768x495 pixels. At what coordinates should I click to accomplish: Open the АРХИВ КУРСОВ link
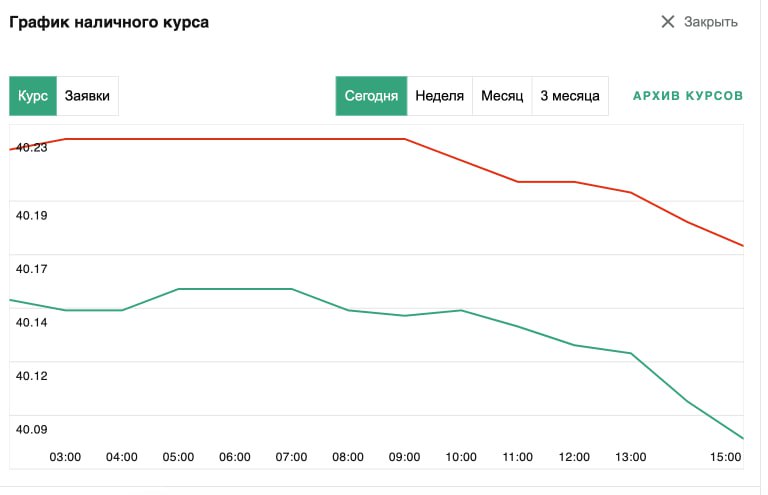tap(688, 96)
